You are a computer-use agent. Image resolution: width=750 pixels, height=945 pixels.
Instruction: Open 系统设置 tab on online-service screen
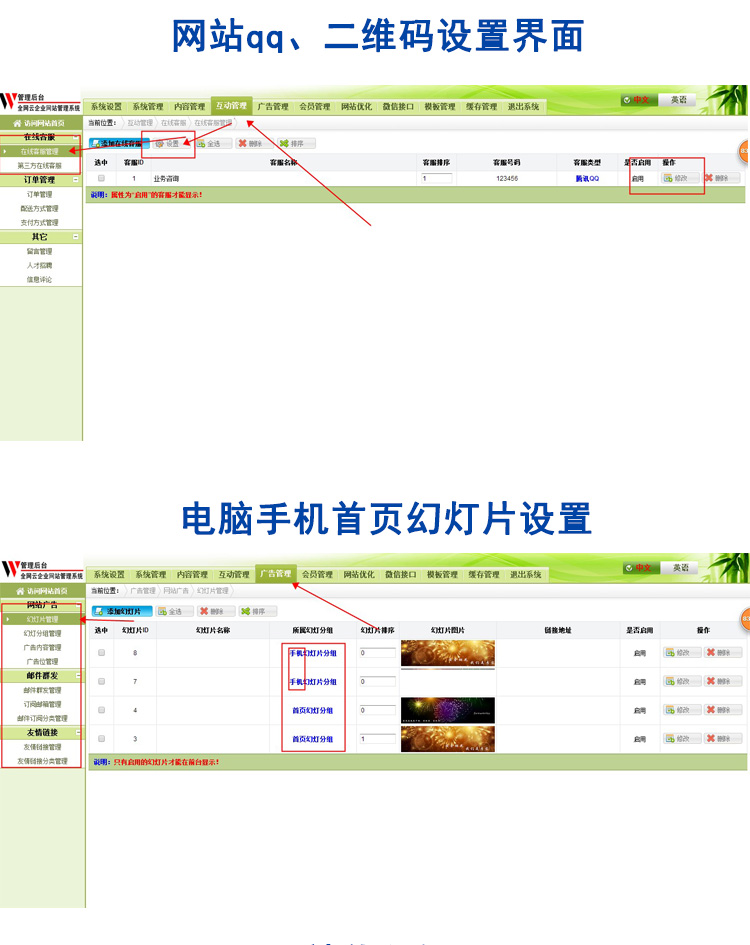pos(106,107)
